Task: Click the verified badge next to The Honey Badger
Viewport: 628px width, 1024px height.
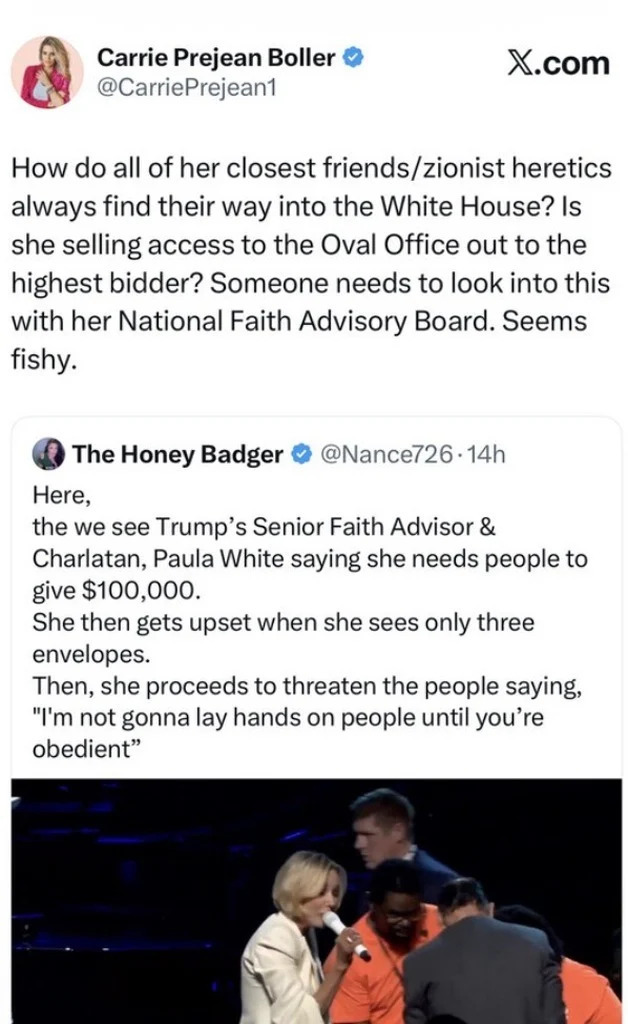Action: pyautogui.click(x=300, y=455)
